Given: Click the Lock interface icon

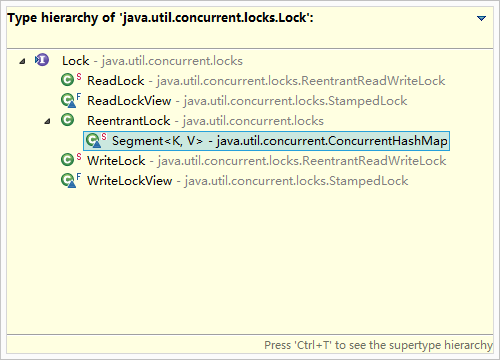Looking at the screenshot, I should [x=42, y=60].
